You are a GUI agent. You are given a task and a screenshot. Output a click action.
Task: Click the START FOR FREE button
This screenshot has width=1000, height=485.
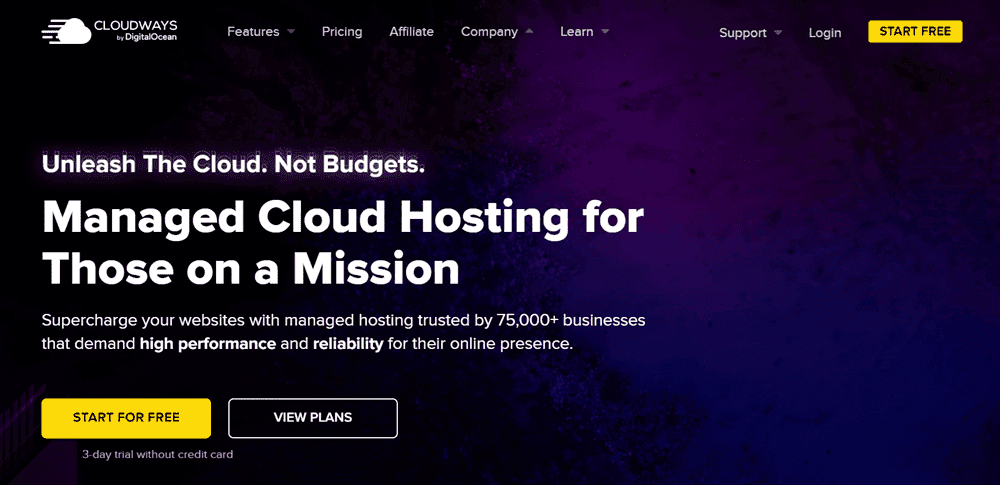126,418
